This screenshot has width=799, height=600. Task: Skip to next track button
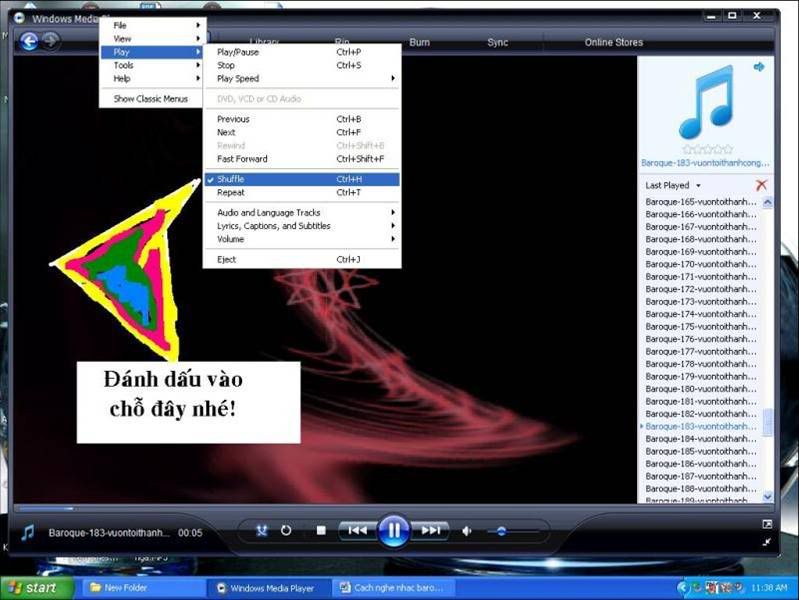[x=431, y=531]
